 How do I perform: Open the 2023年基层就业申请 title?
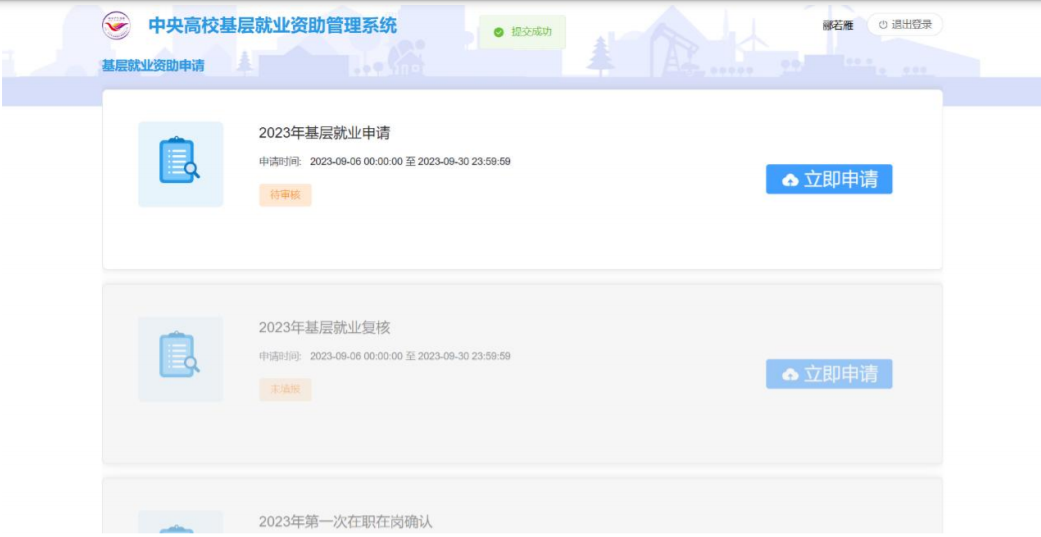(x=324, y=133)
